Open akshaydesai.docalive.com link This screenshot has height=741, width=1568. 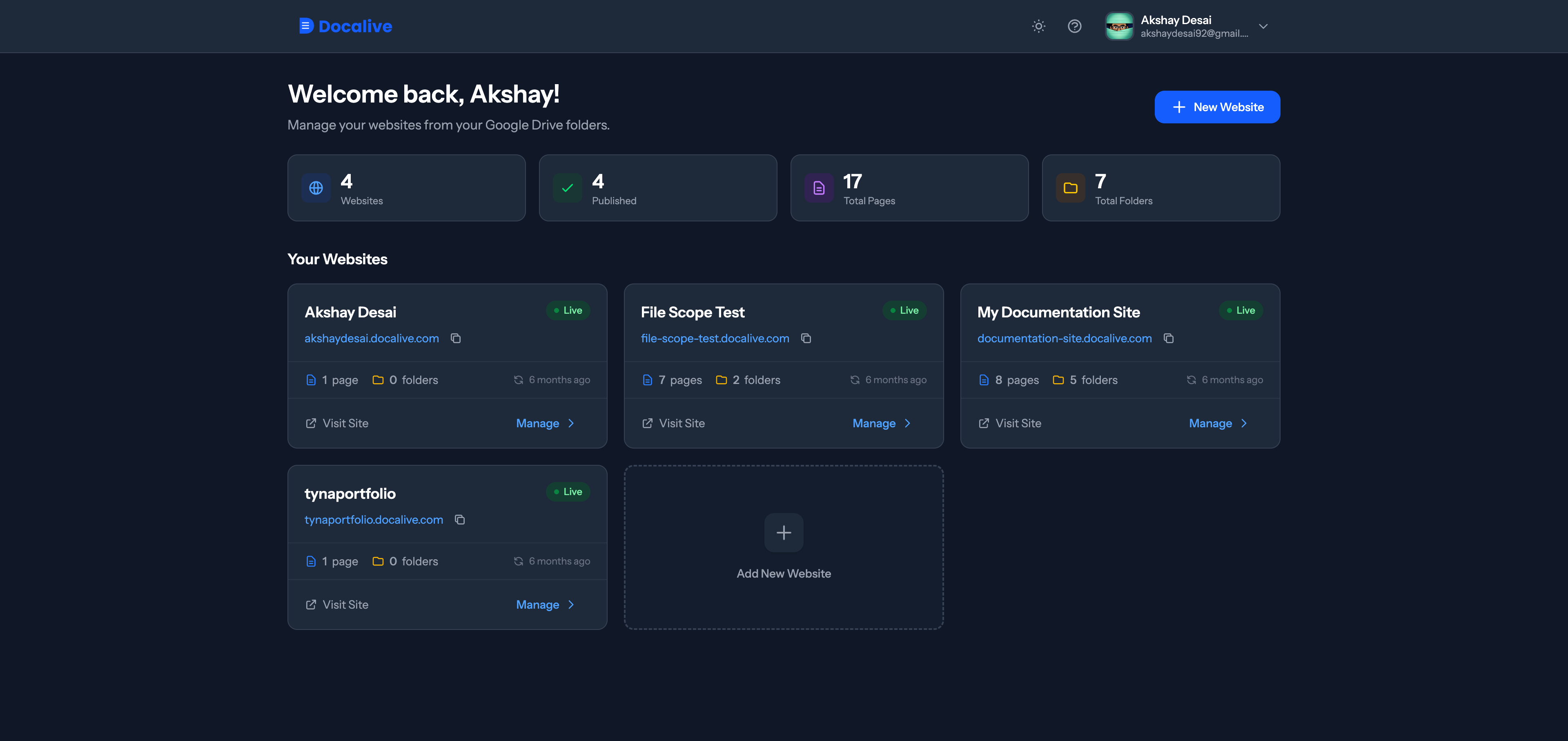point(371,339)
